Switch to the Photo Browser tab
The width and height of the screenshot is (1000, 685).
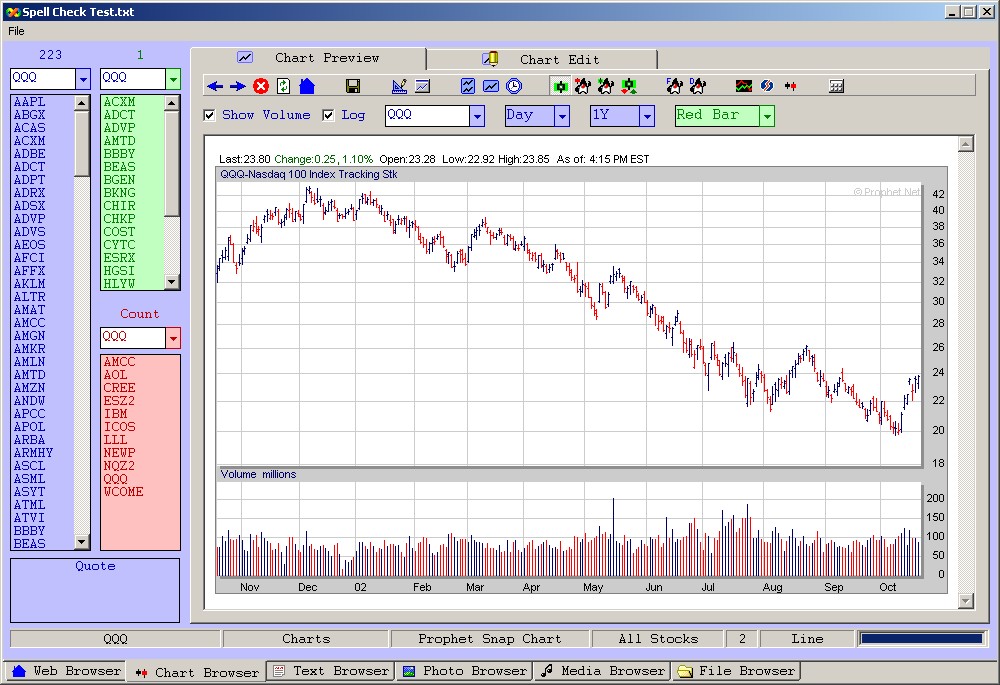click(464, 671)
